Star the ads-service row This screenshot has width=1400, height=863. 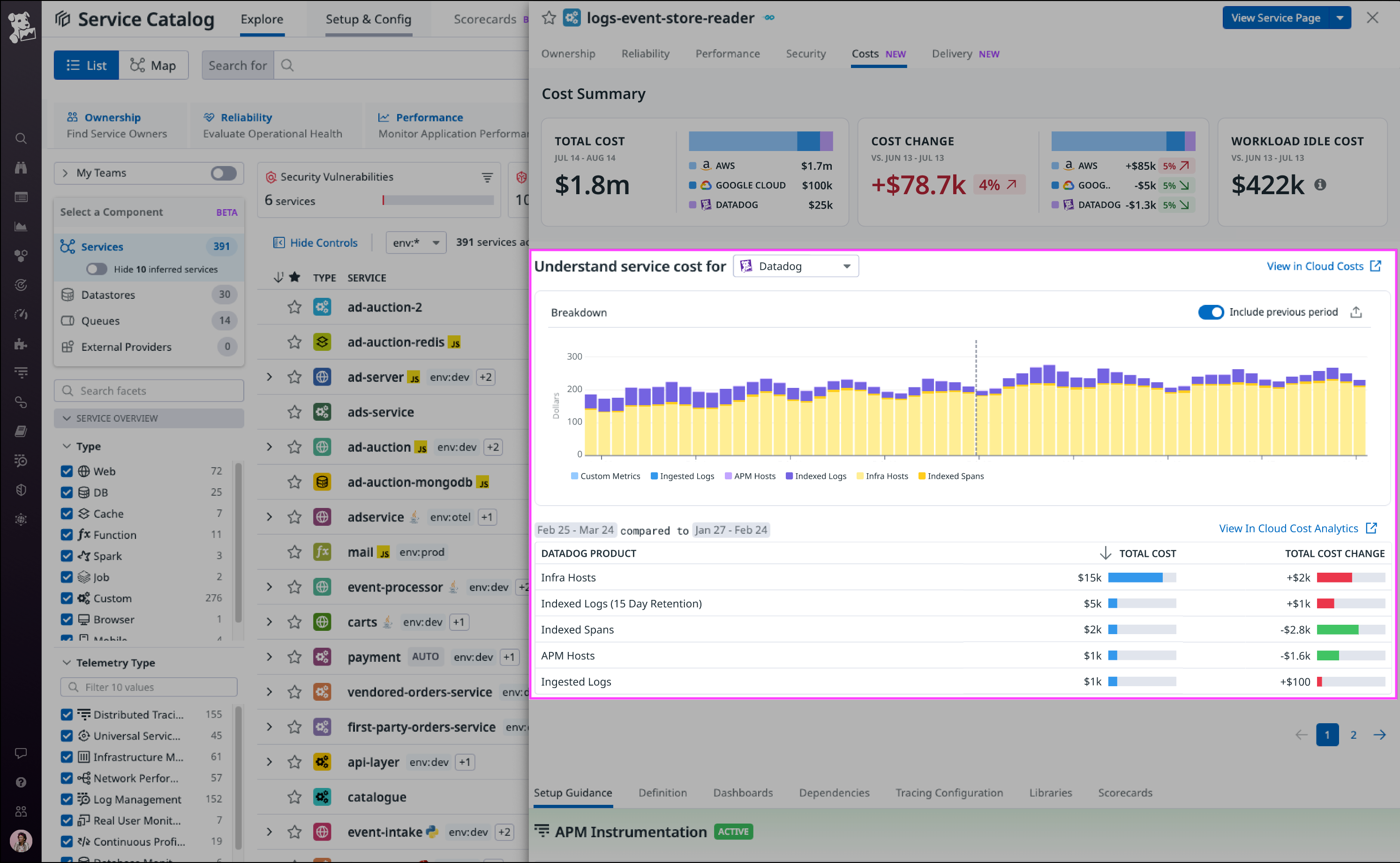pos(295,411)
